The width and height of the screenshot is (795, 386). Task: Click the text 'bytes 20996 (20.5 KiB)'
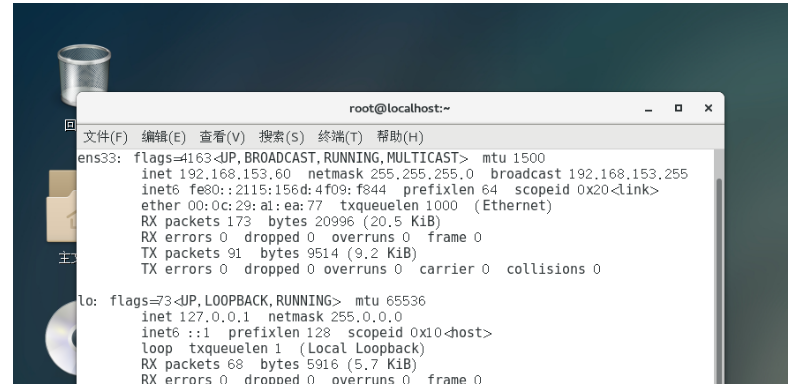354,222
